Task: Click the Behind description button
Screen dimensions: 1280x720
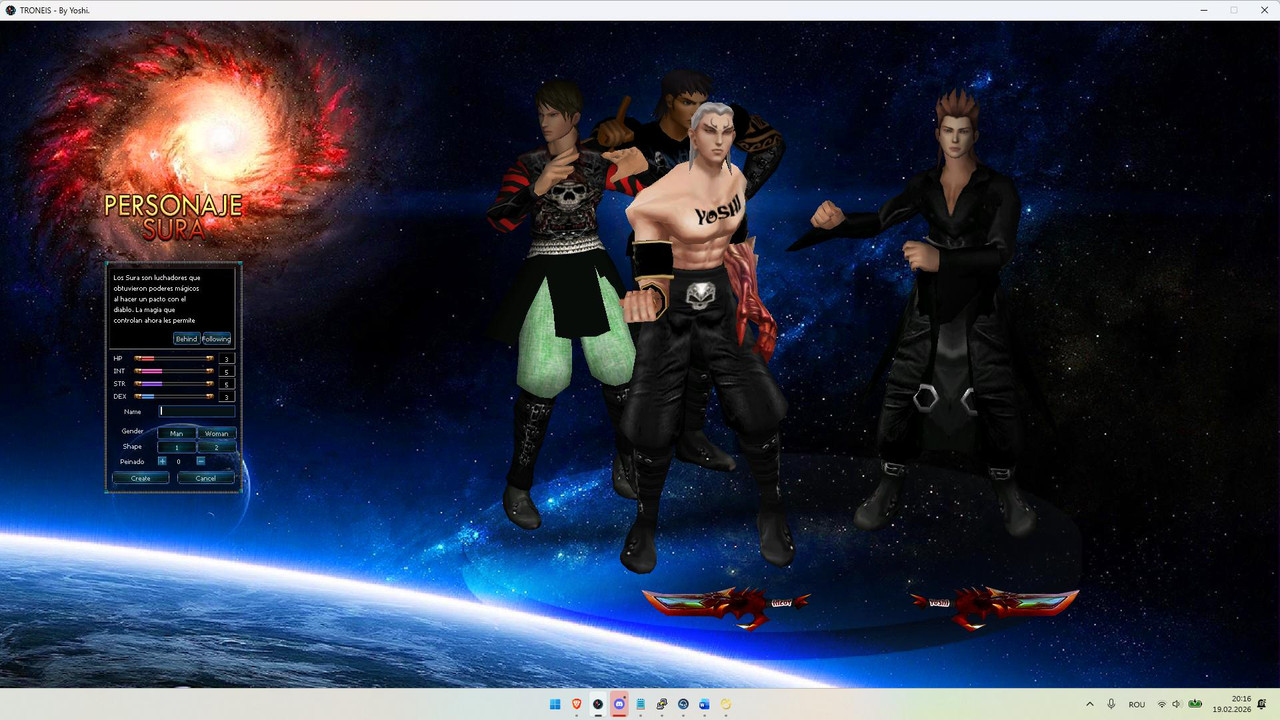Action: pyautogui.click(x=187, y=339)
